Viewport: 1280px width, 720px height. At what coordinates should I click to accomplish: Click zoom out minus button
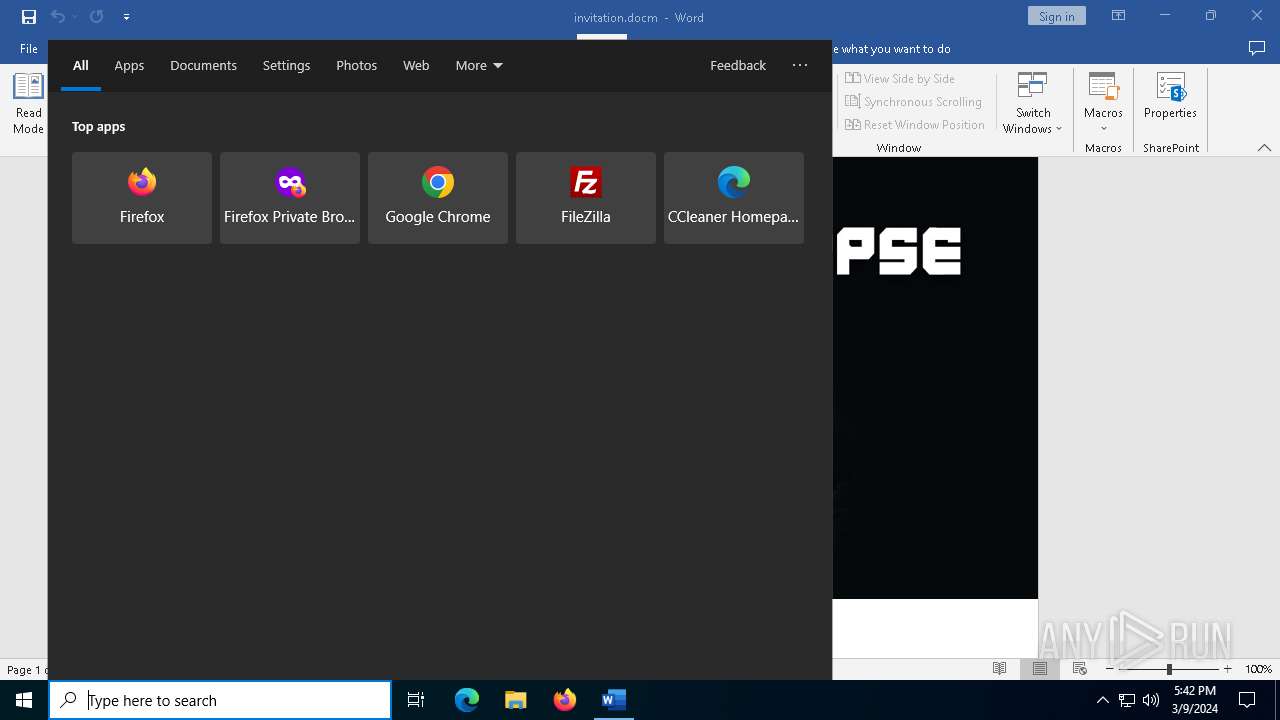click(1110, 669)
